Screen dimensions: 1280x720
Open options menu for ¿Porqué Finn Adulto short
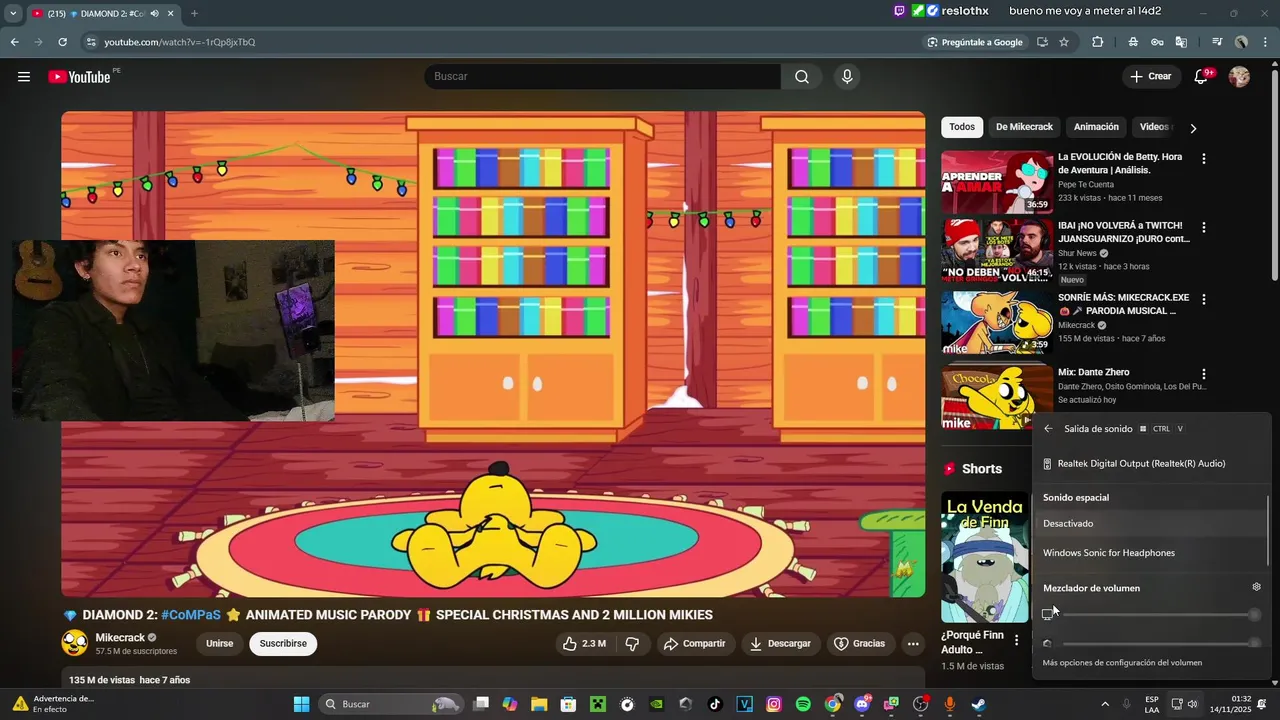point(1016,640)
